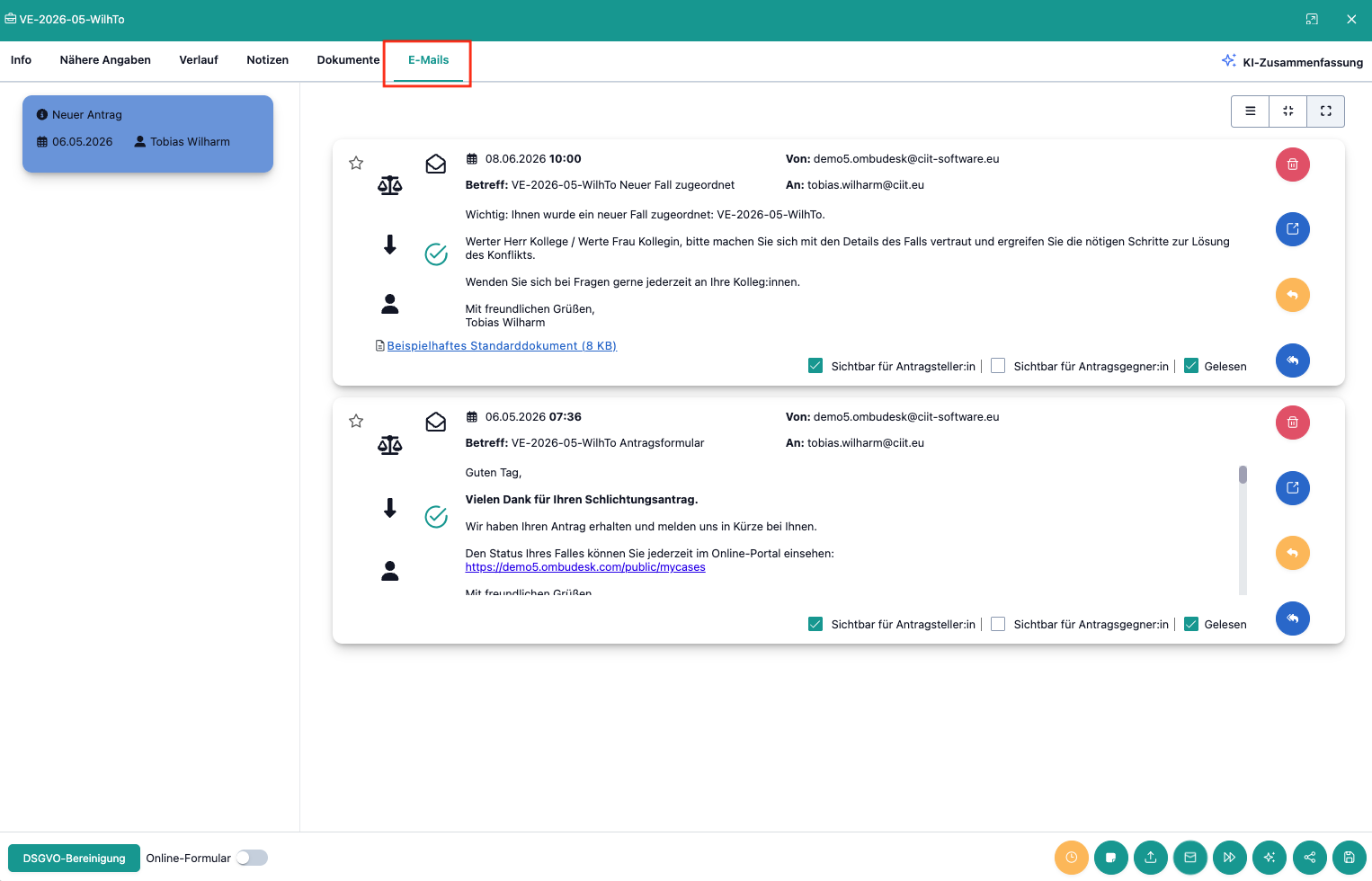Select the 'Neuer Antrag' status card
Screen dimensions: 1372x881
pos(147,134)
